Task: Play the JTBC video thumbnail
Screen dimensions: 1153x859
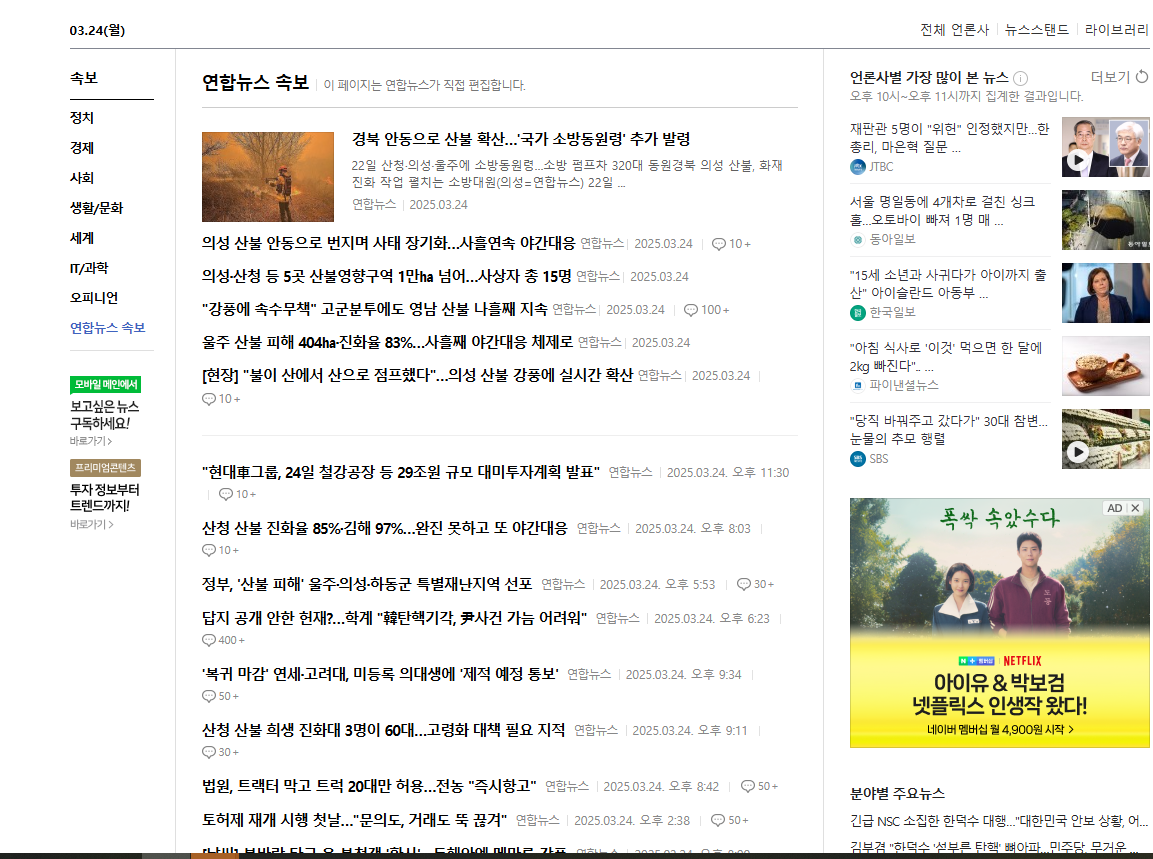Action: coord(1105,147)
